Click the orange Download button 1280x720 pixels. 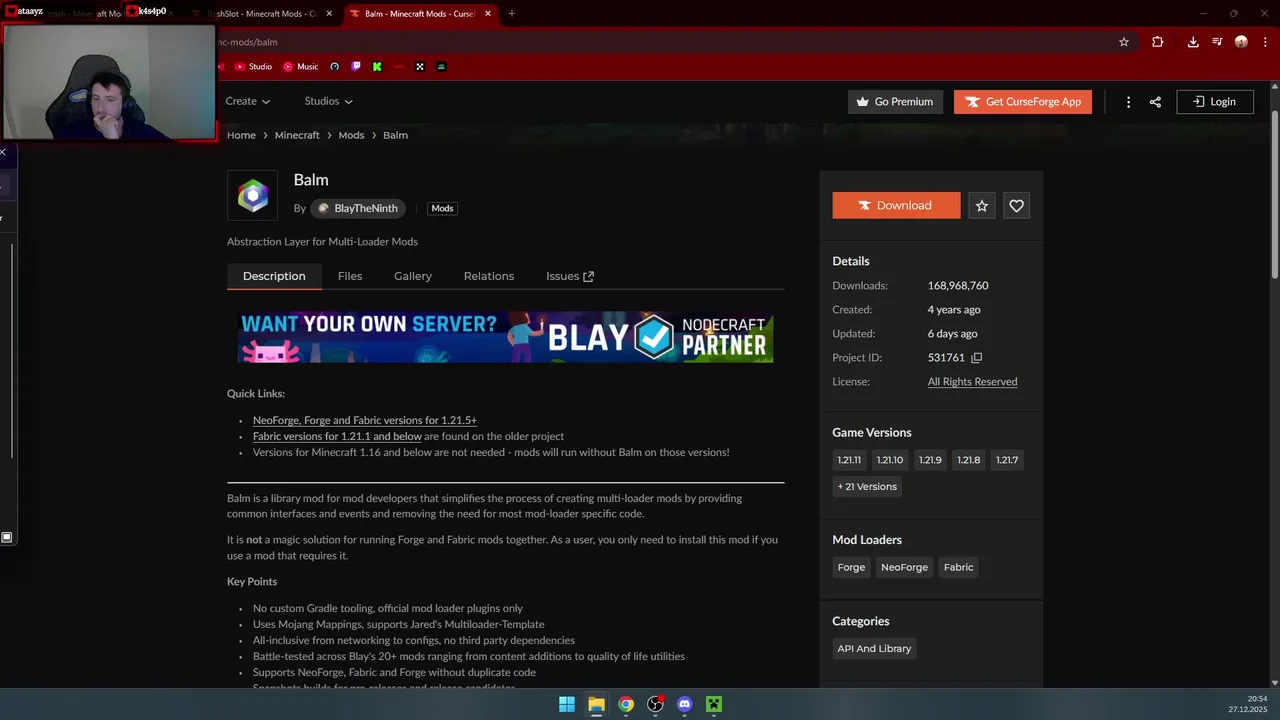click(896, 205)
